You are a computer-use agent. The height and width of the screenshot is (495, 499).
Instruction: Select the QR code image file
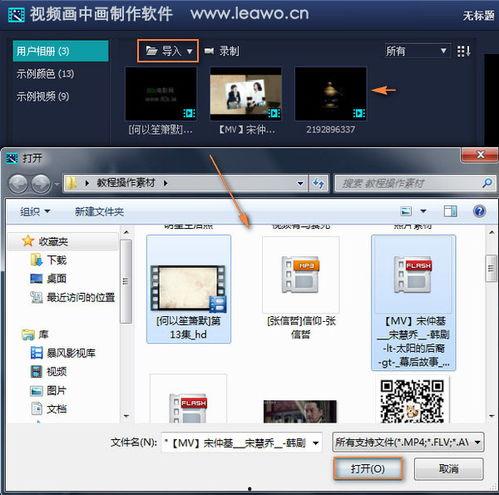(412, 400)
